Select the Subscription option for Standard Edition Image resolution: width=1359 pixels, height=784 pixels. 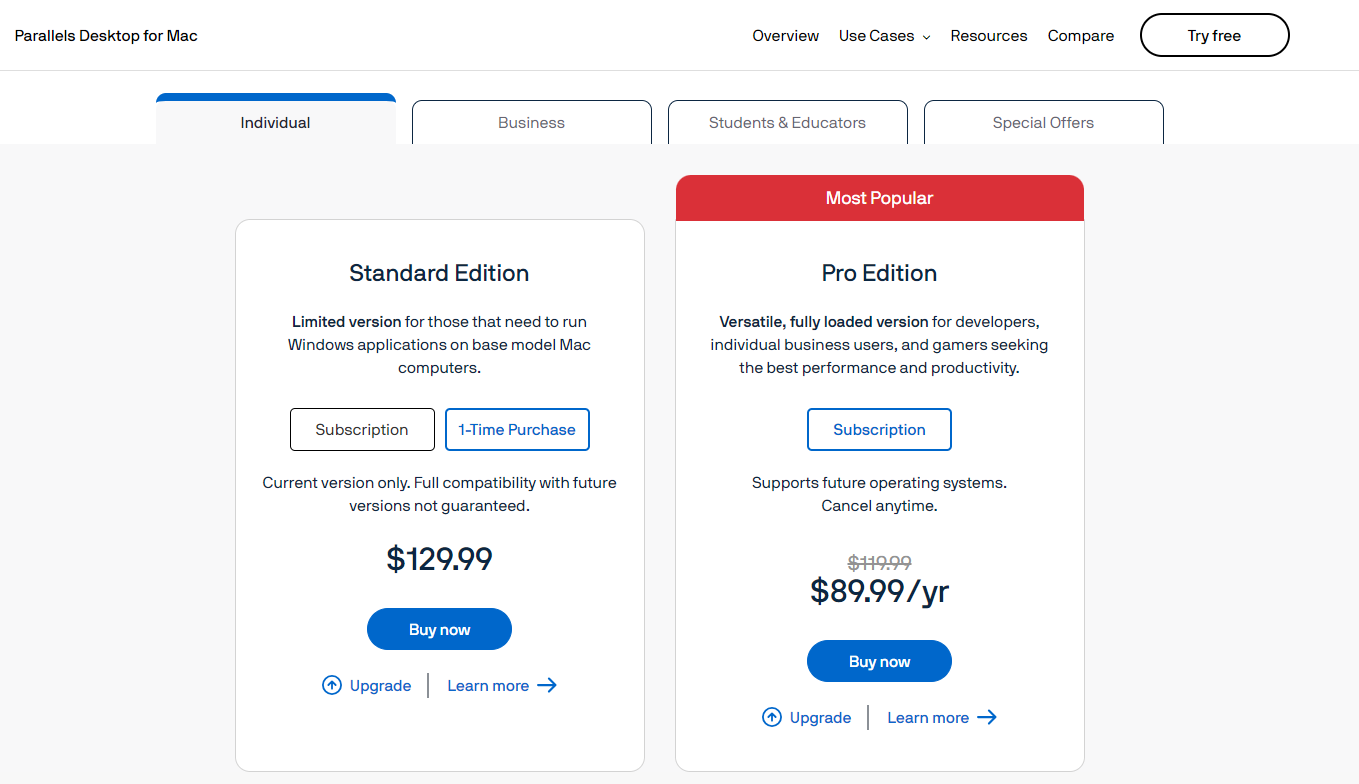point(362,429)
